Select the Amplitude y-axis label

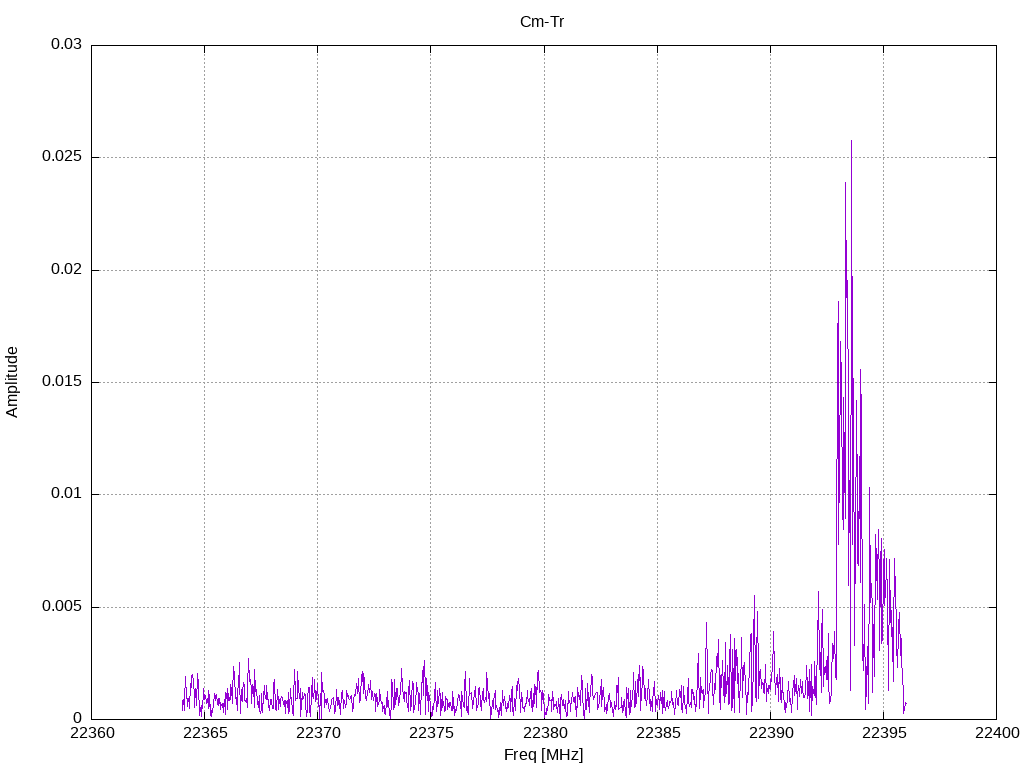12,382
